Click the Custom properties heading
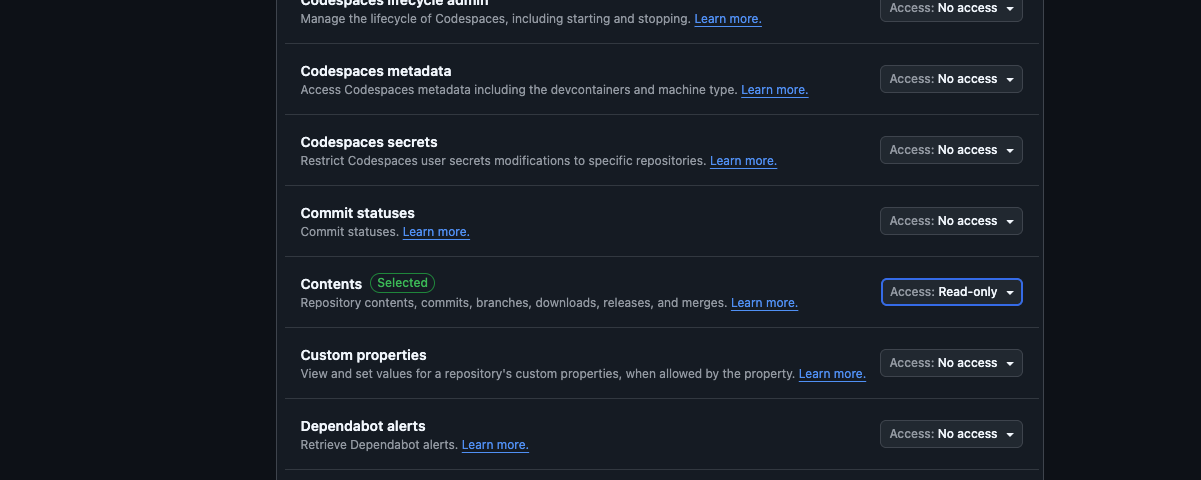The image size is (1201, 480). tap(364, 355)
